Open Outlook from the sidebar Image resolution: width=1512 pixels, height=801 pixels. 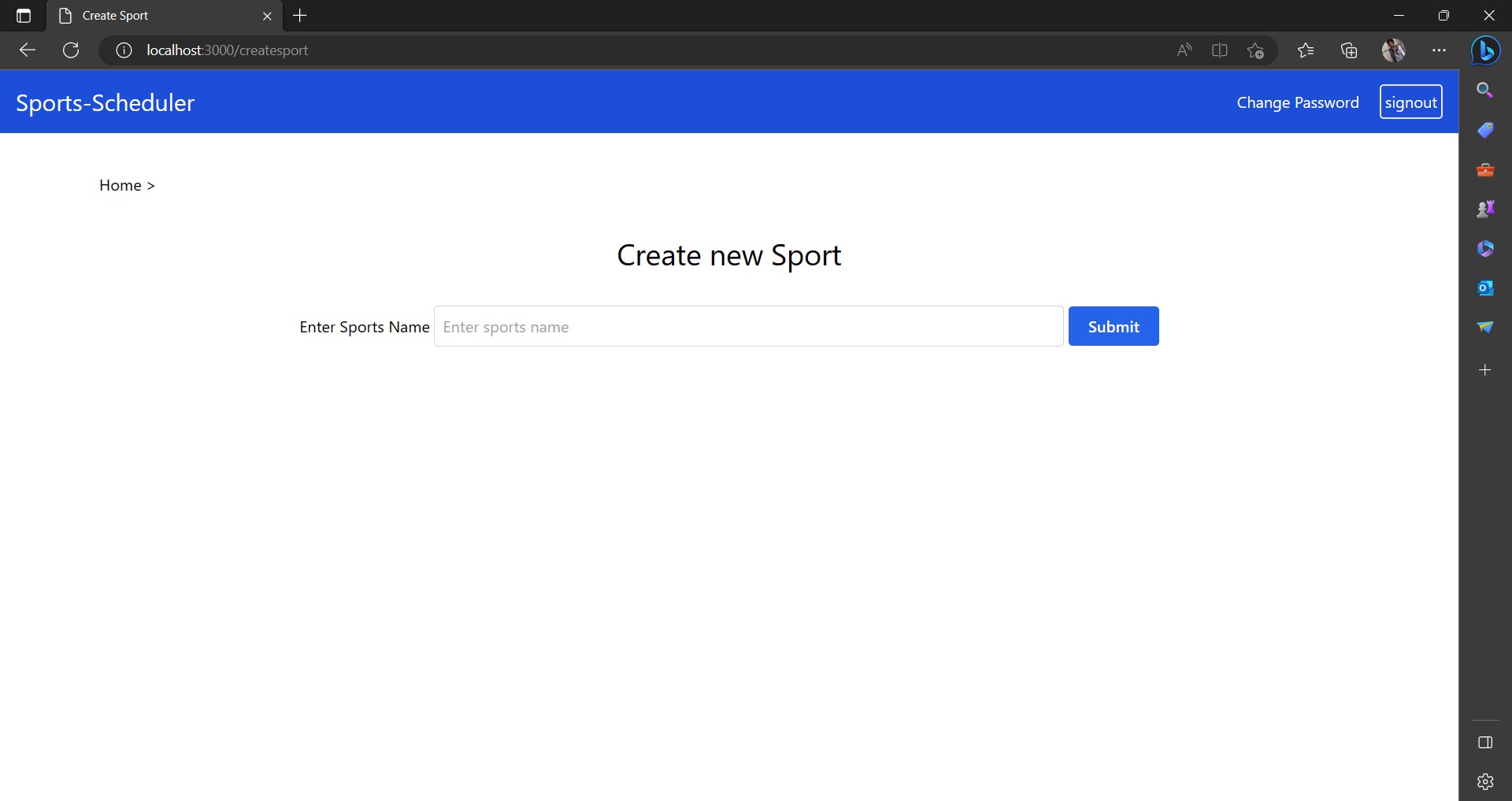click(x=1485, y=288)
